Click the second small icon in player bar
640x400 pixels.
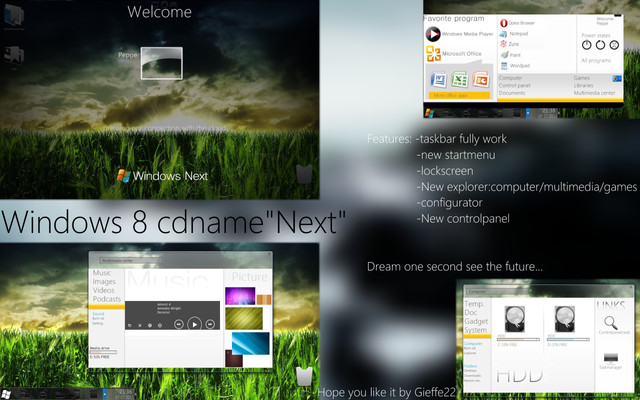tap(140, 326)
